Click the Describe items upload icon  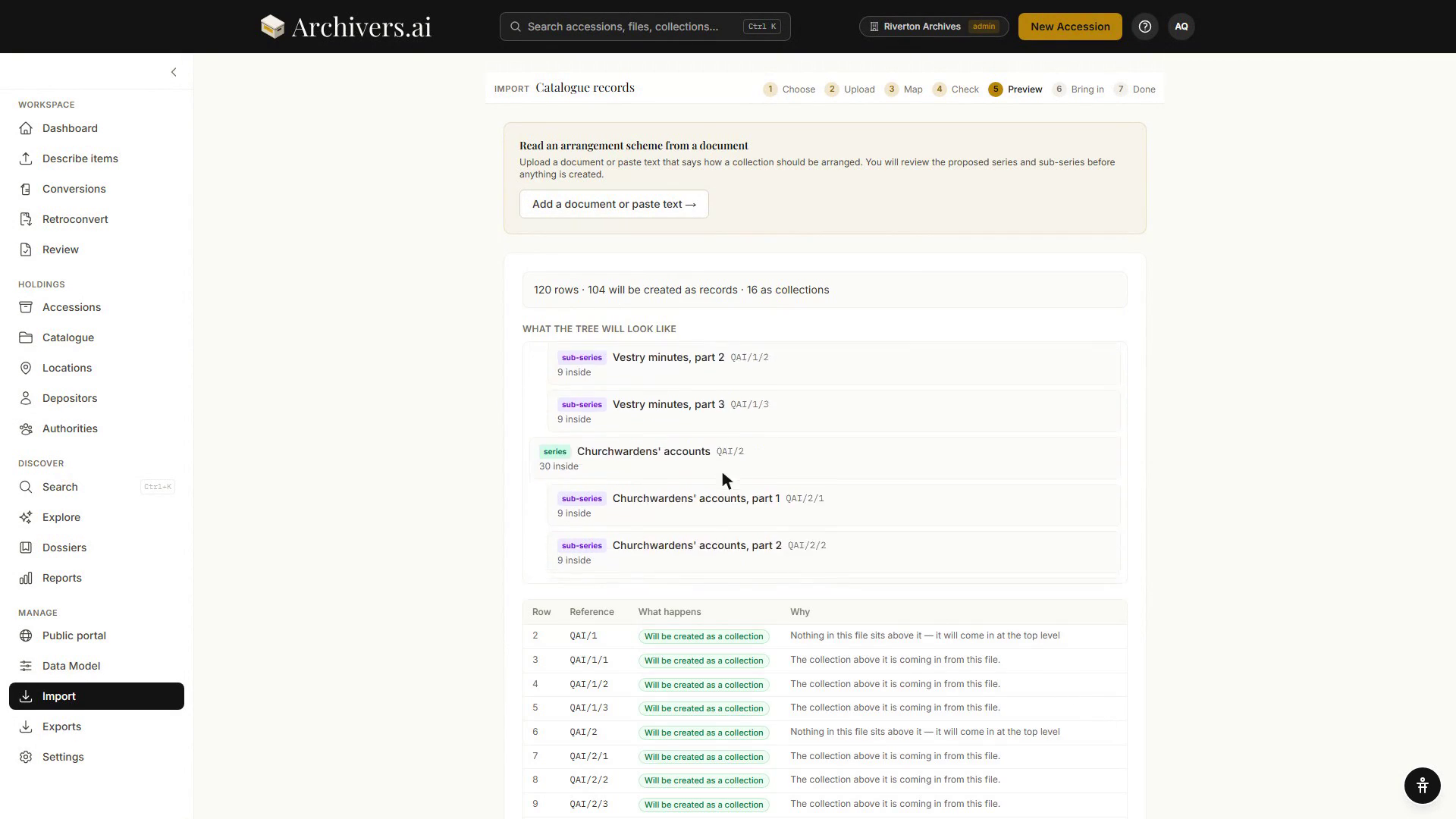[x=26, y=158]
